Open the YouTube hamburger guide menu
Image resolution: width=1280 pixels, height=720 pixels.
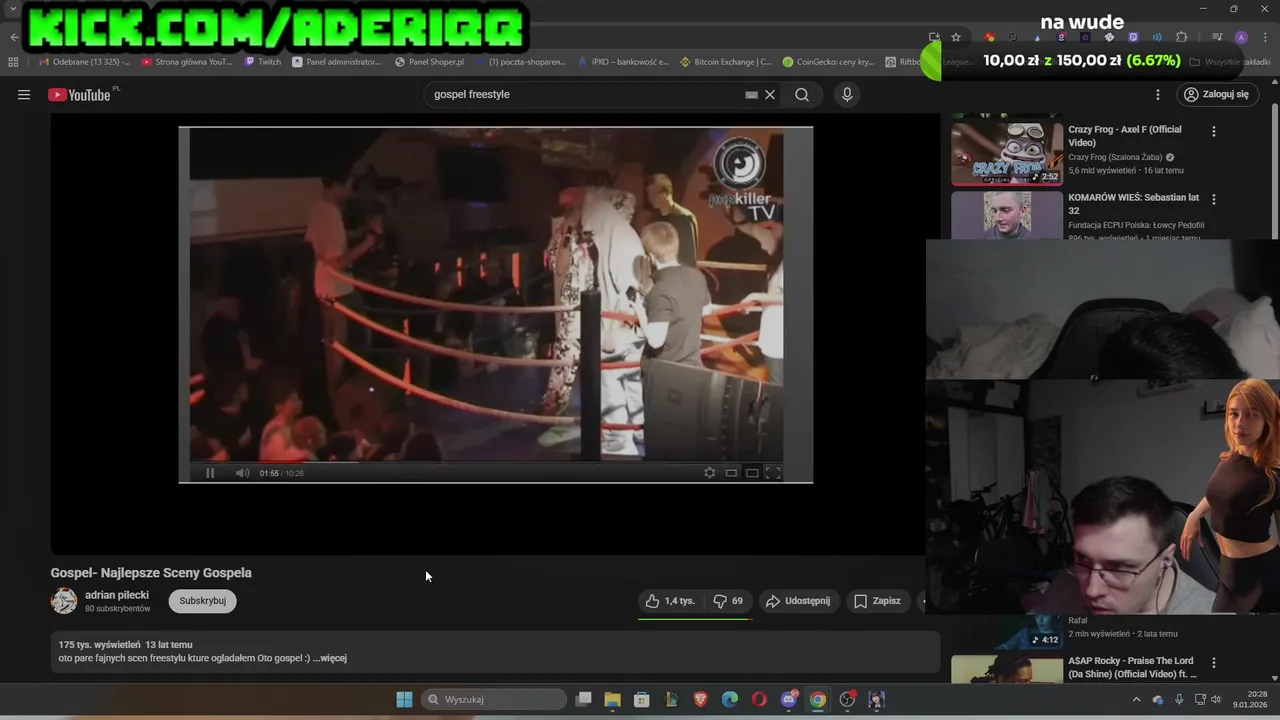coord(24,95)
